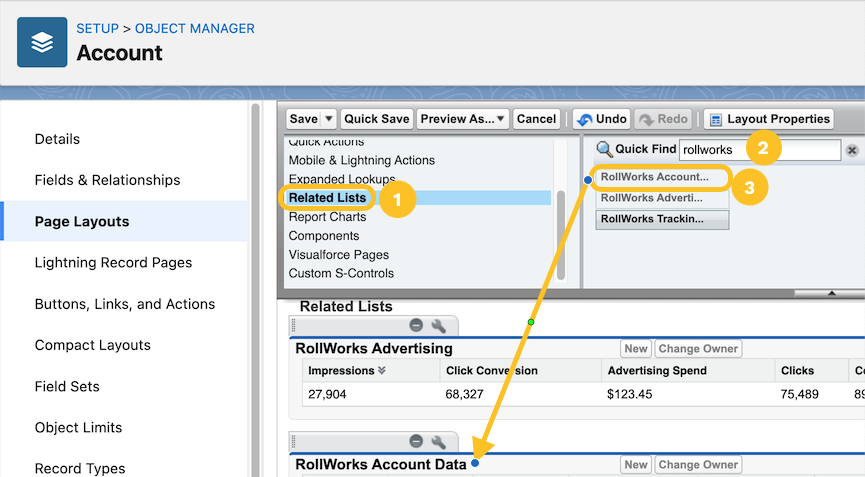
Task: Open Layout Properties
Action: 769,119
